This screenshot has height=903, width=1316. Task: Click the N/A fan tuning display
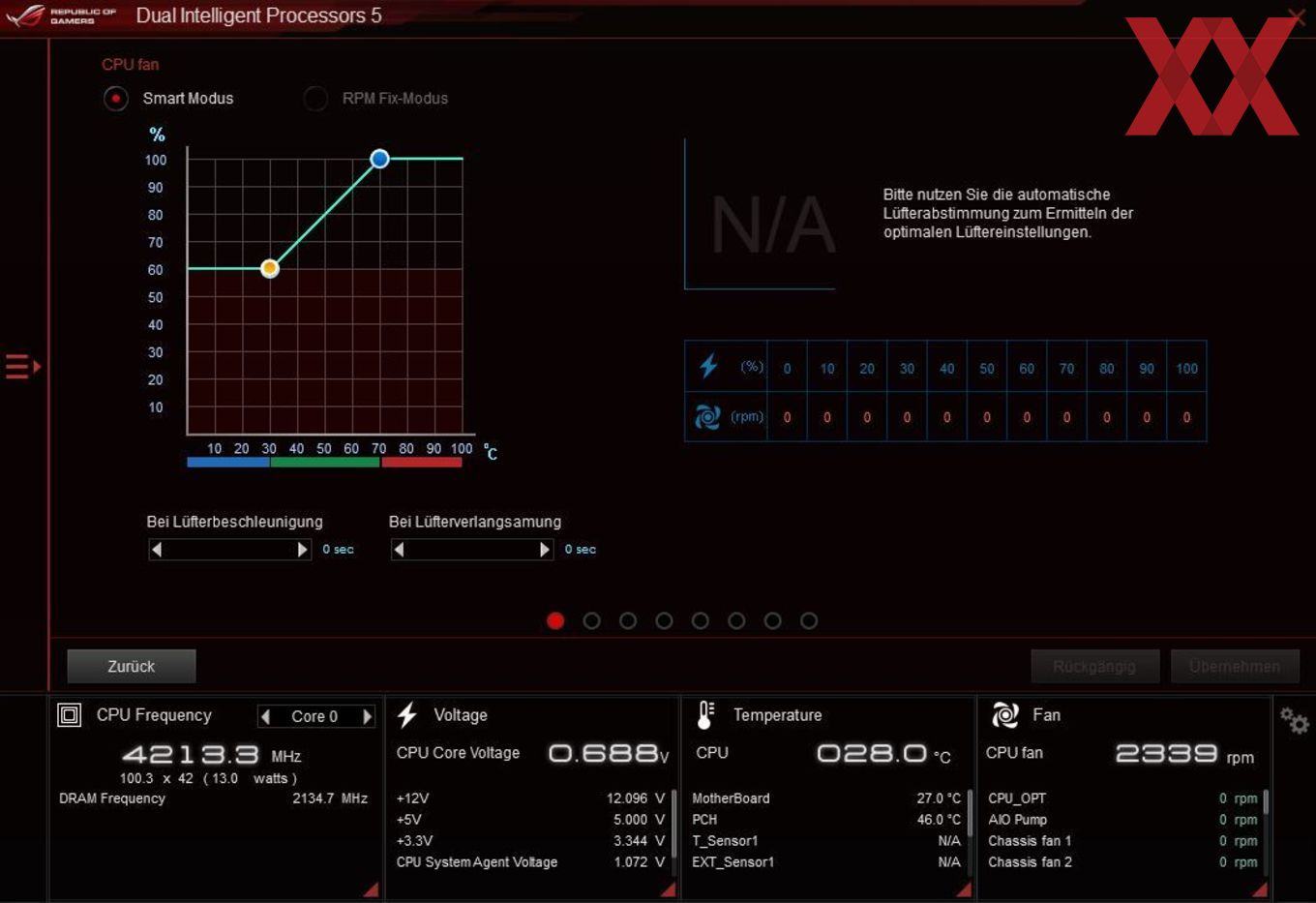773,225
